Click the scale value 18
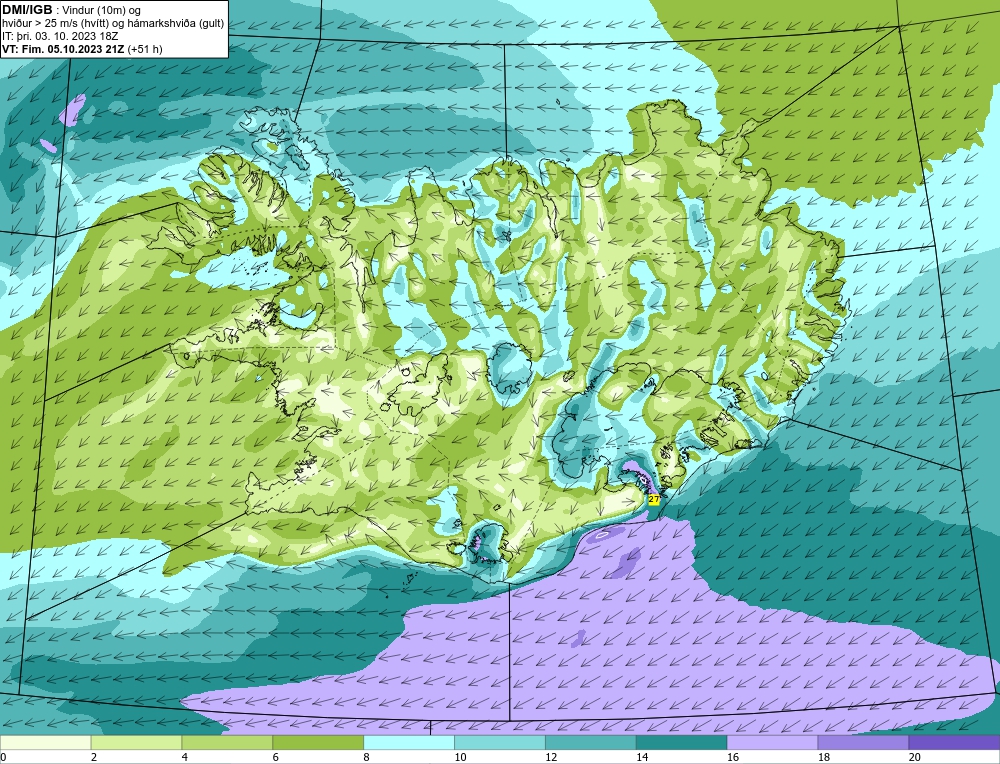 click(x=823, y=757)
